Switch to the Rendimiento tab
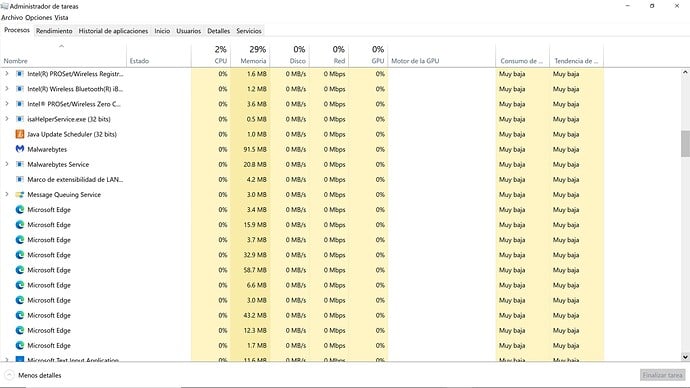The image size is (690, 388). click(x=54, y=31)
